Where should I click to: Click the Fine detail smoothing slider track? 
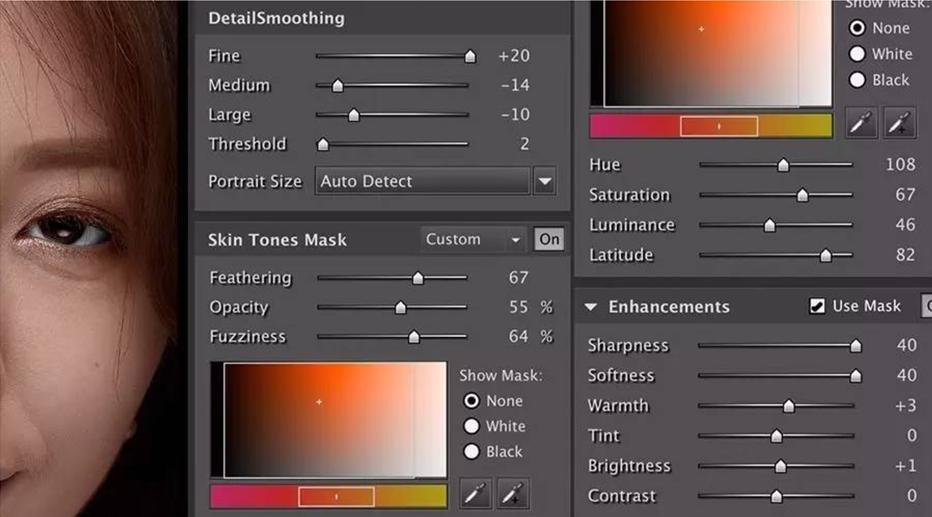pyautogui.click(x=392, y=57)
